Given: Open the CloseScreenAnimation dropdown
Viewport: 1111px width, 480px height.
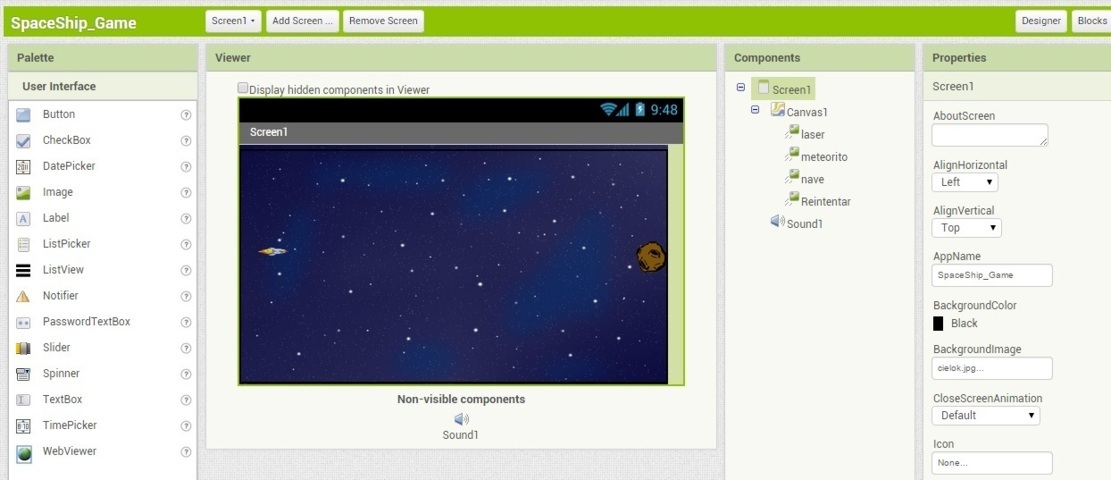Looking at the screenshot, I should [x=985, y=415].
